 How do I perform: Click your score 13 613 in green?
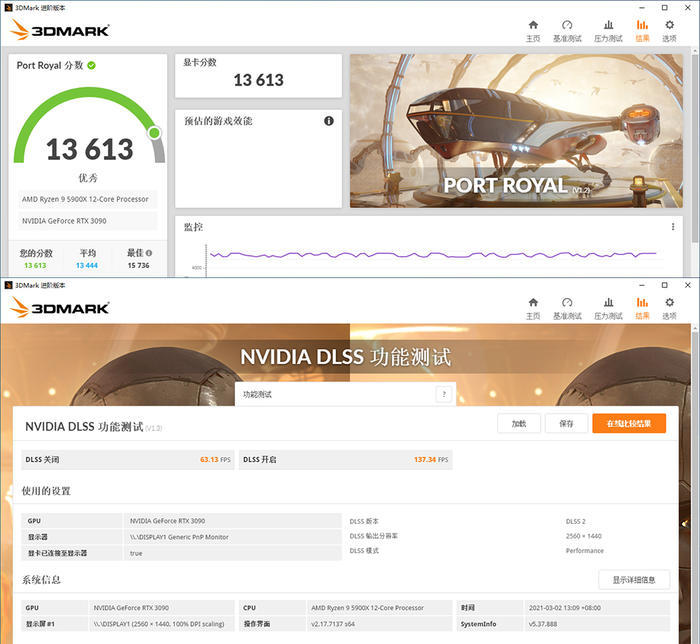(x=35, y=266)
